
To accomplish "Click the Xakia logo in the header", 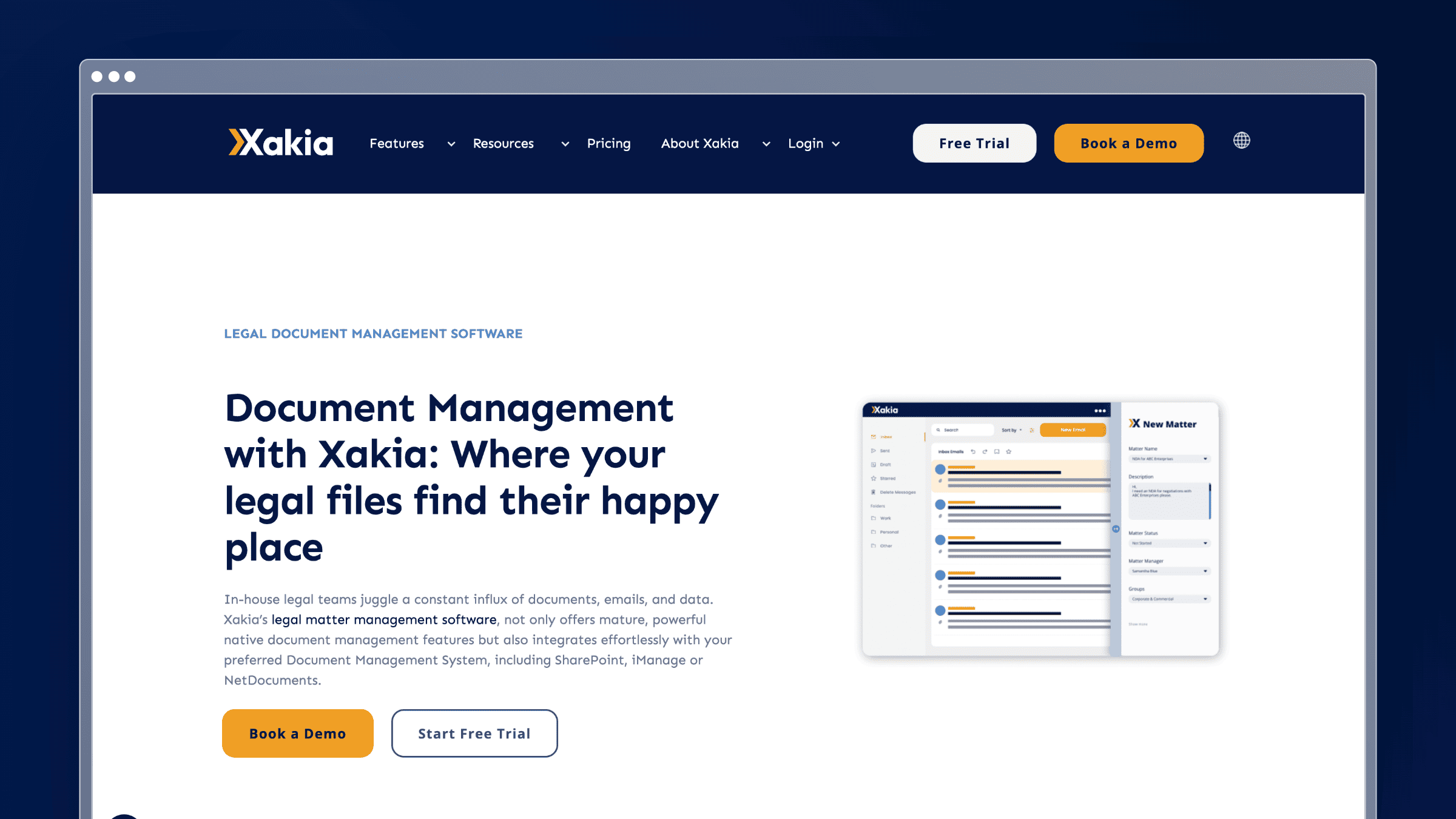I will 280,143.
